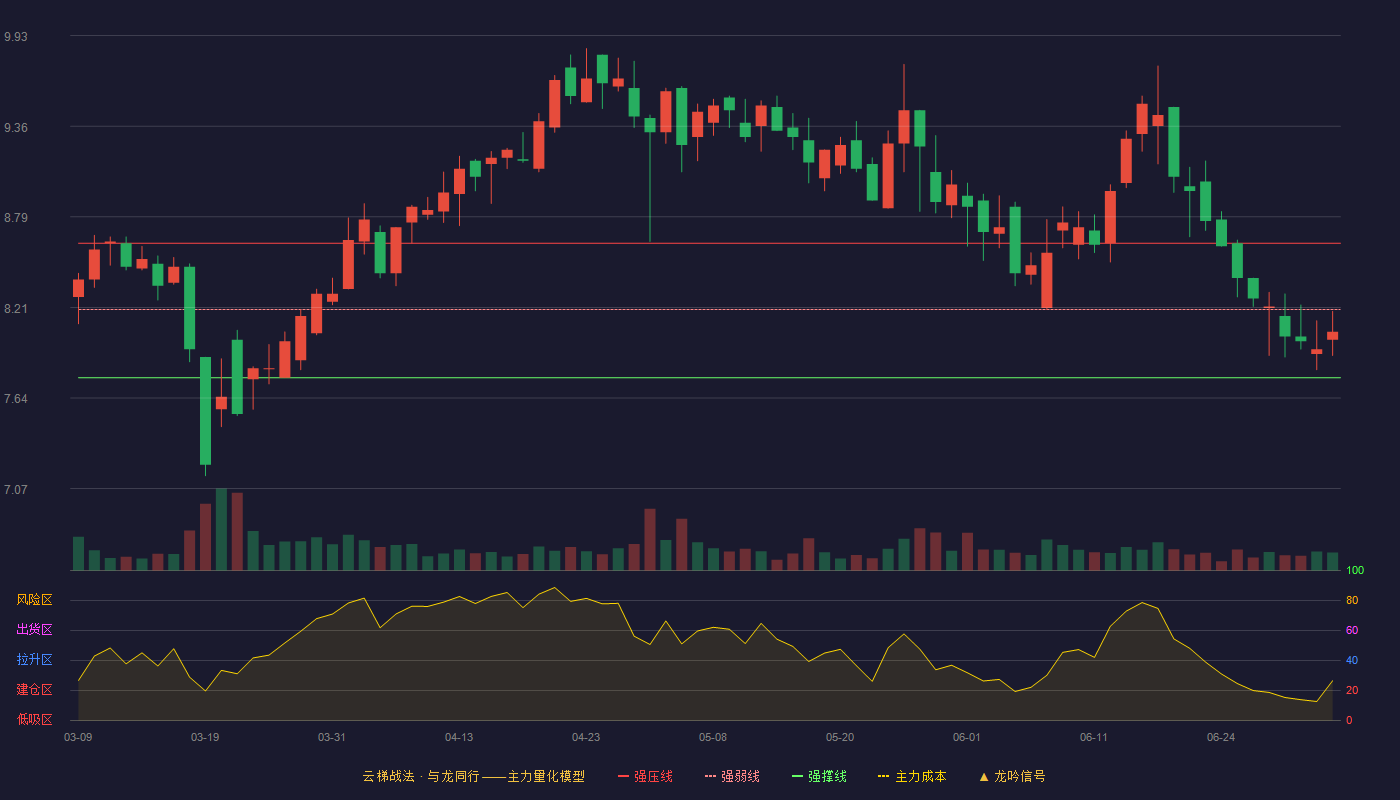Select the green horizontal support line

(x=709, y=378)
